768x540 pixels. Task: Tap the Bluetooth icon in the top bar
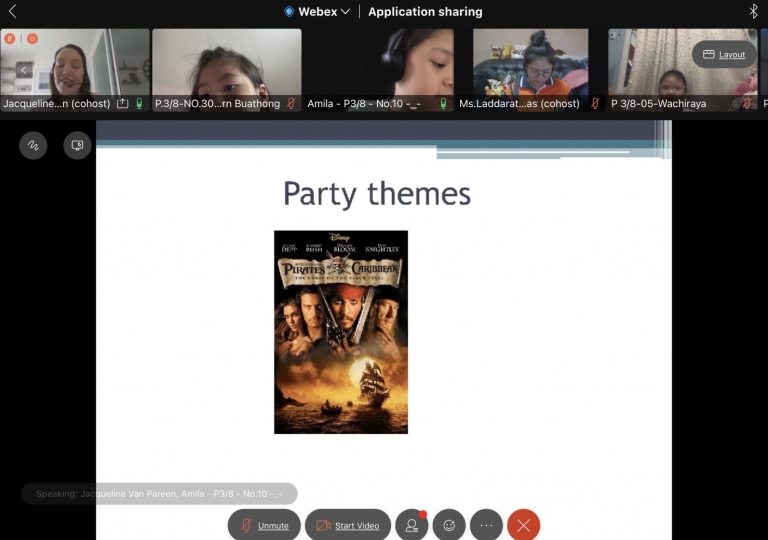tap(753, 11)
